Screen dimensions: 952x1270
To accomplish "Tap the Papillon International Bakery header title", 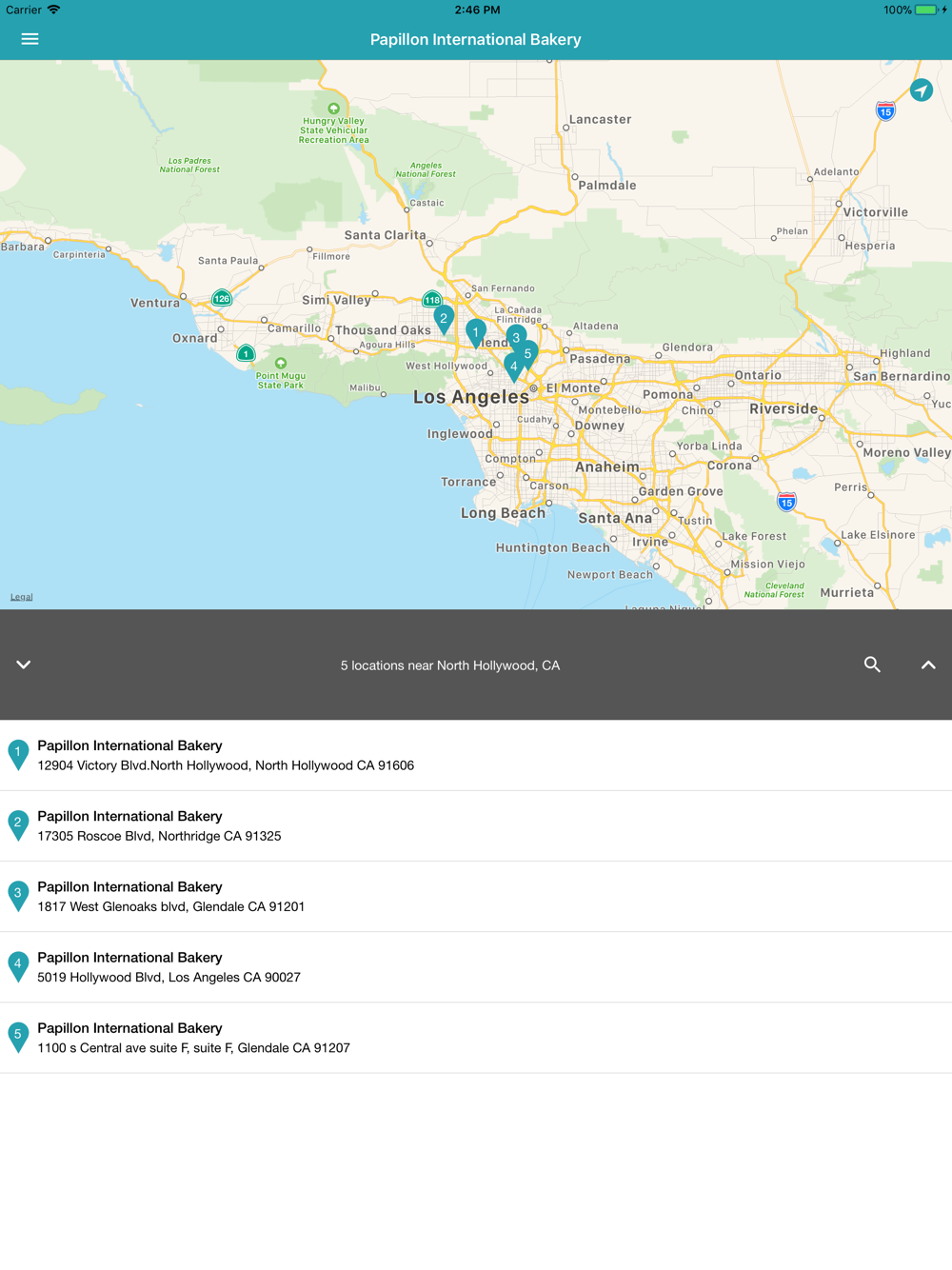I will [x=476, y=39].
